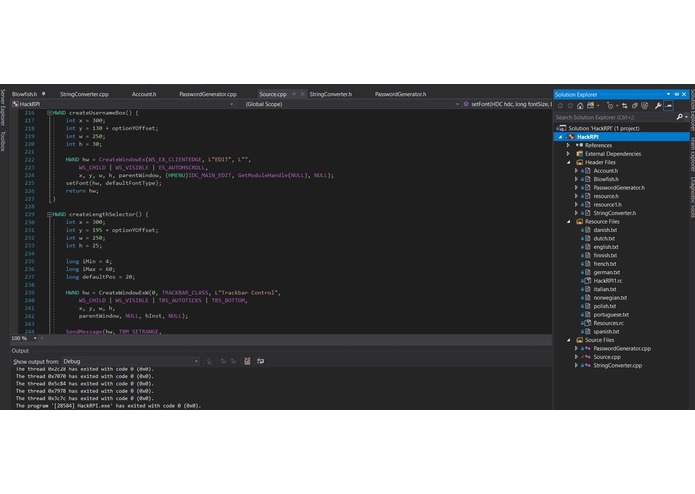Click Go to Previous Message icon in Output

223,362
